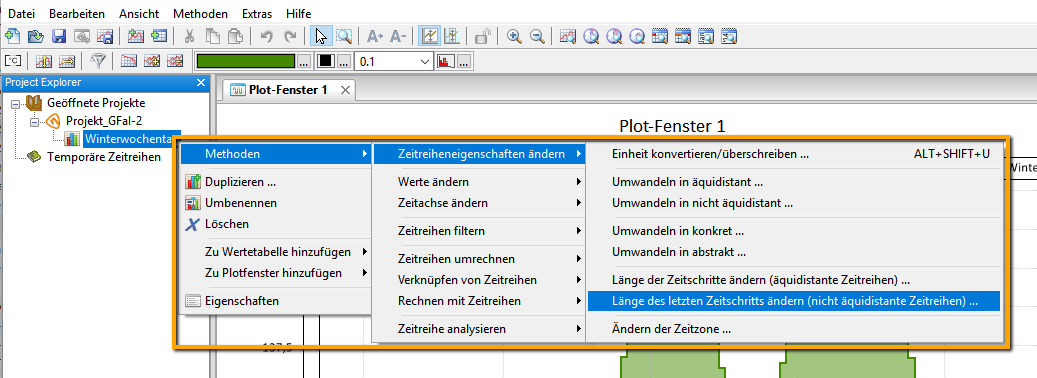1037x378 pixels.
Task: Select Umwandeln in äquidistant menu entry
Action: (x=794, y=182)
